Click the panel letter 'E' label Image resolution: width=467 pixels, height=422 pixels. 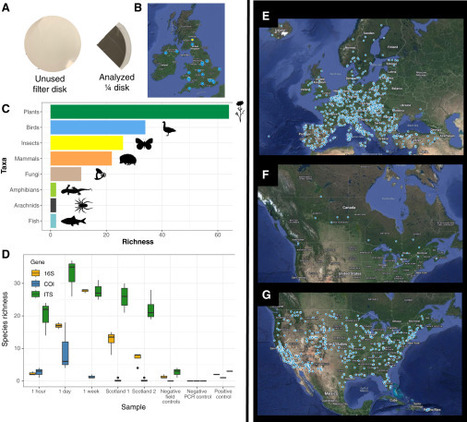pyautogui.click(x=266, y=16)
